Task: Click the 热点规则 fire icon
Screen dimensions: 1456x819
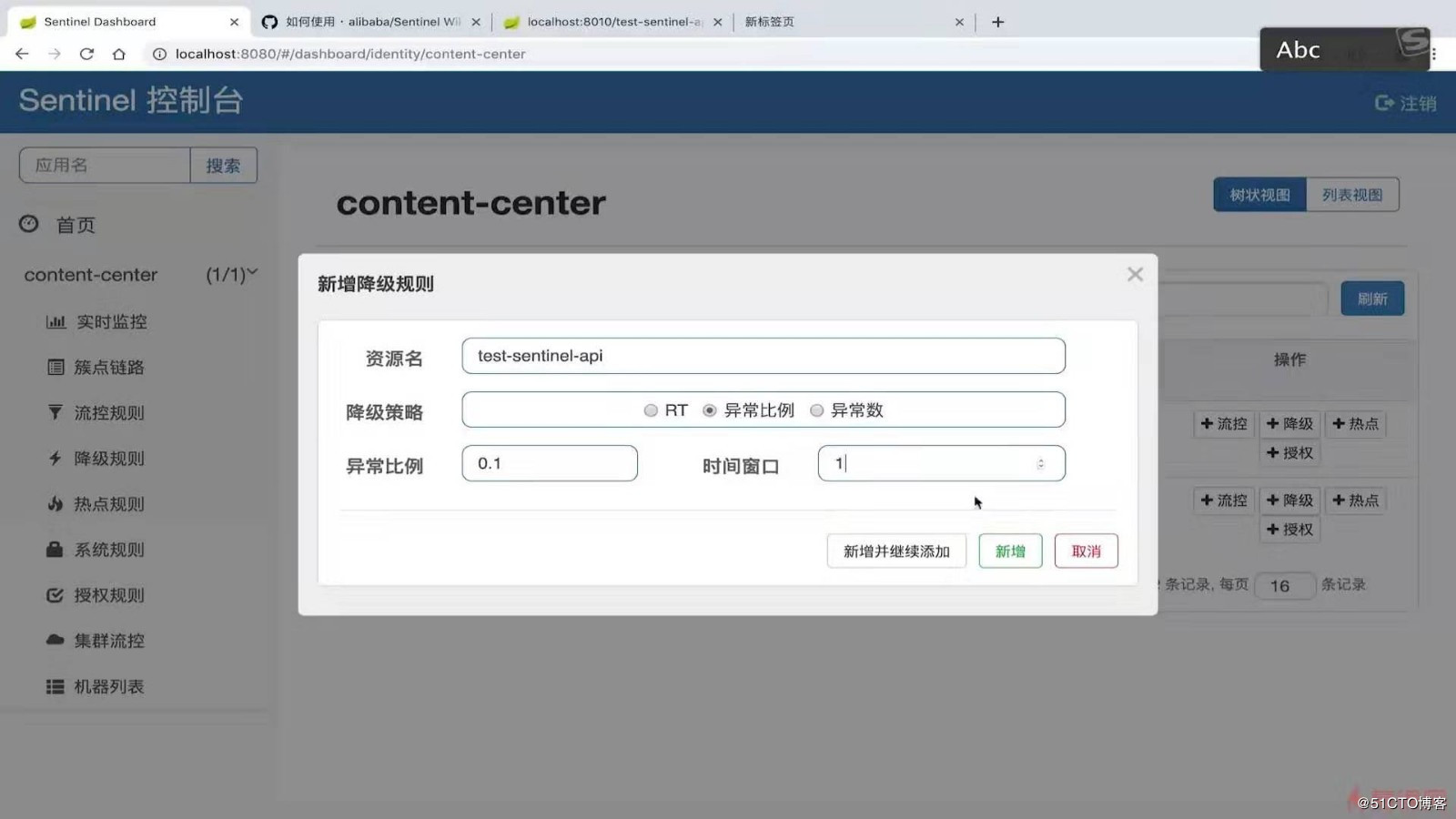Action: (56, 503)
